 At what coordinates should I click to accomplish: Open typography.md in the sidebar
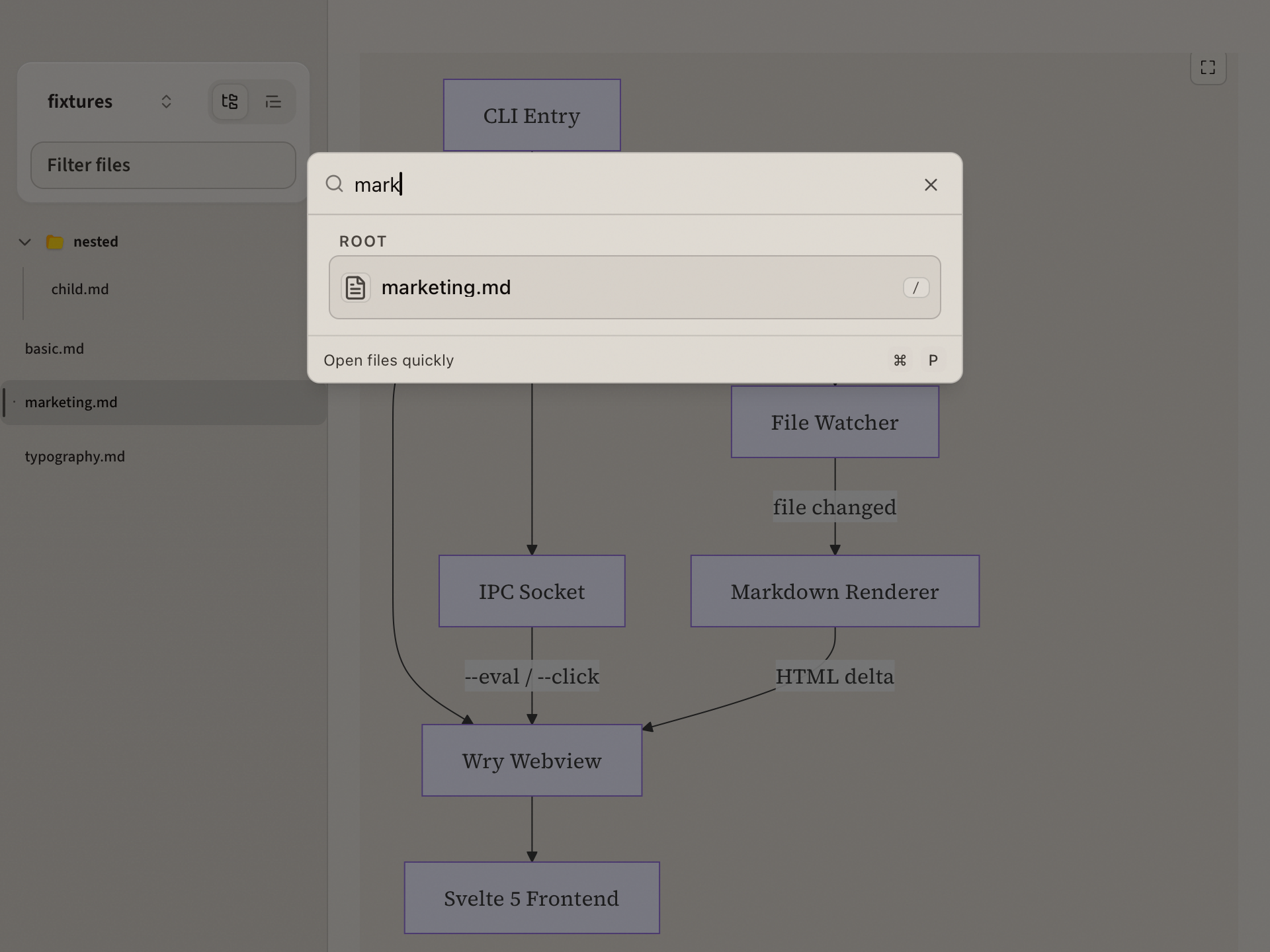coord(75,456)
